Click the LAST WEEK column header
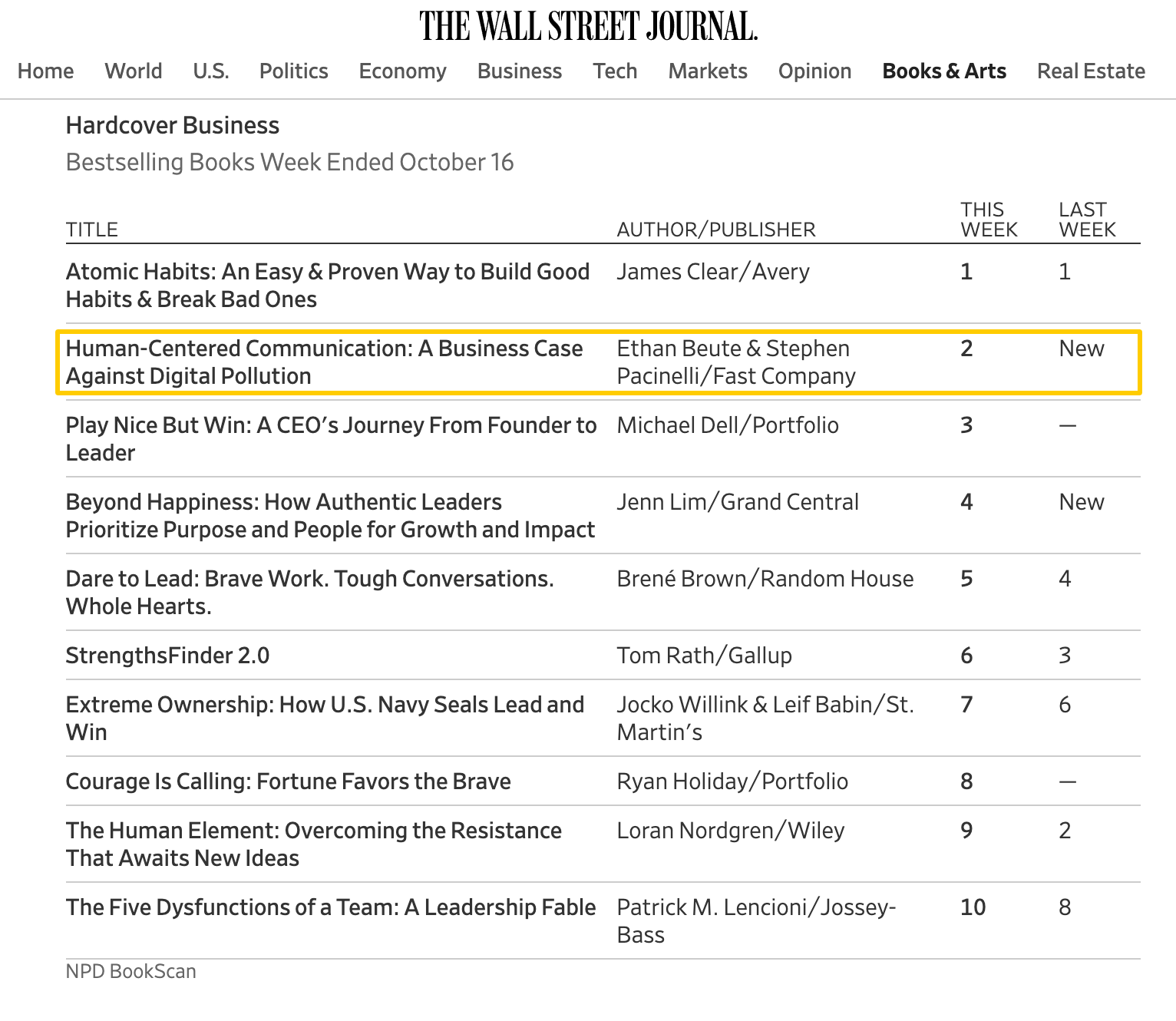Image resolution: width=1176 pixels, height=1021 pixels. [1087, 220]
